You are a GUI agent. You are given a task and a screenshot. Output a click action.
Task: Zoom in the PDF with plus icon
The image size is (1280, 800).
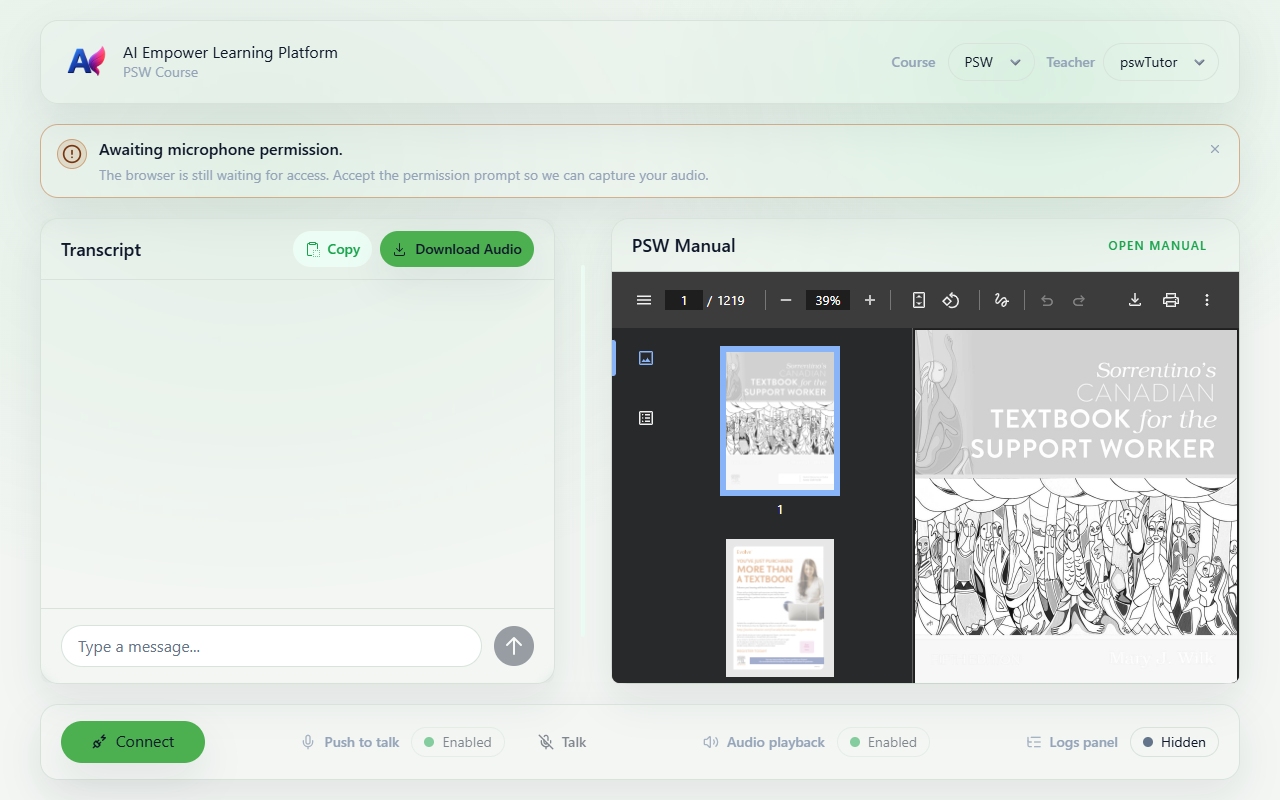870,300
